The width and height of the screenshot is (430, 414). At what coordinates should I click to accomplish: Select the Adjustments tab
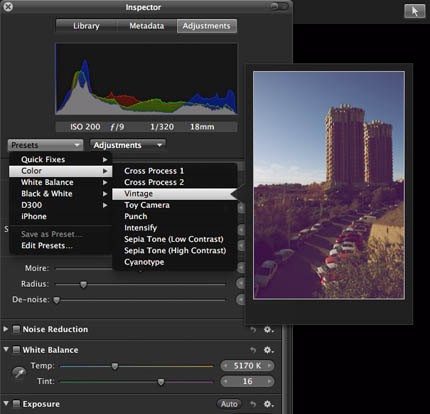[x=207, y=26]
